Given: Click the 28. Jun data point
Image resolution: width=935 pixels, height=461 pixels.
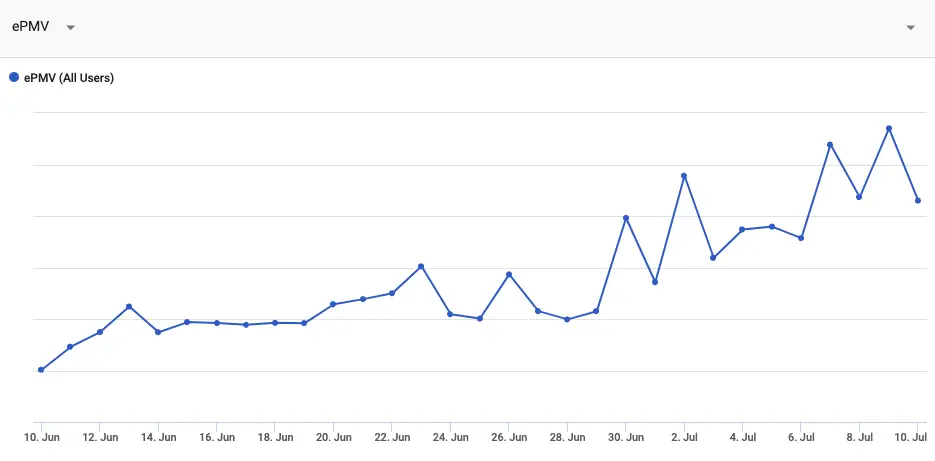Looking at the screenshot, I should [x=567, y=320].
